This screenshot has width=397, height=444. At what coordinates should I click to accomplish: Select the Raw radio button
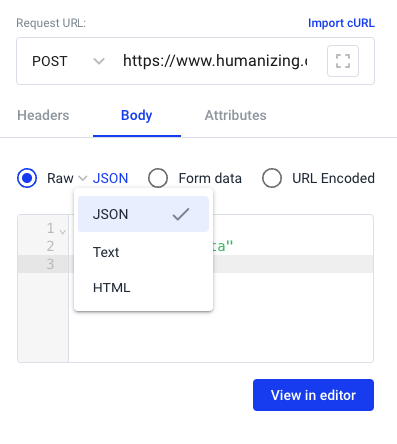coord(27,178)
